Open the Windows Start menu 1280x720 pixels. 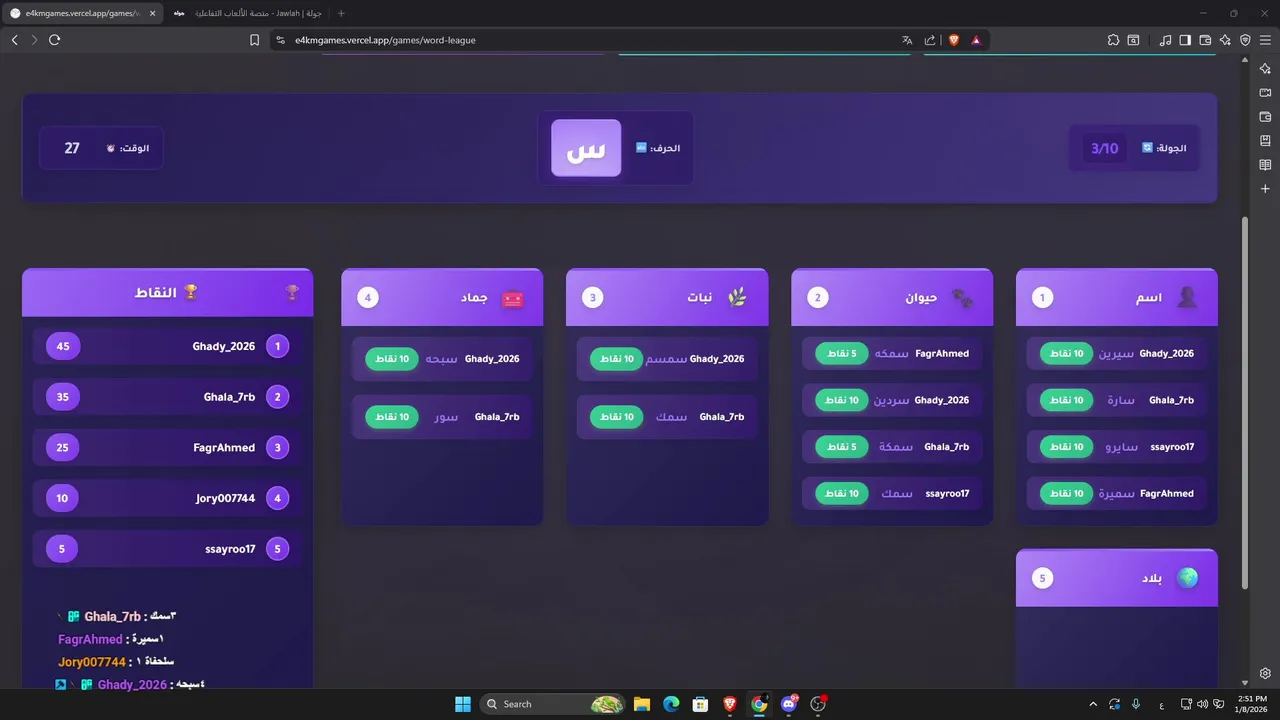click(x=463, y=704)
